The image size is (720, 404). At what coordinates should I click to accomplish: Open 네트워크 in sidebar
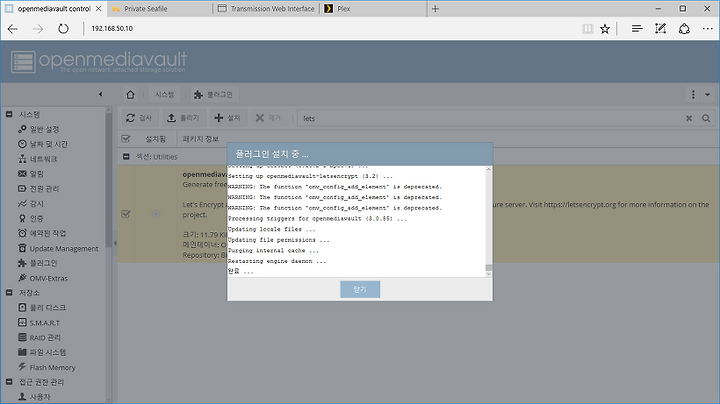(38, 159)
